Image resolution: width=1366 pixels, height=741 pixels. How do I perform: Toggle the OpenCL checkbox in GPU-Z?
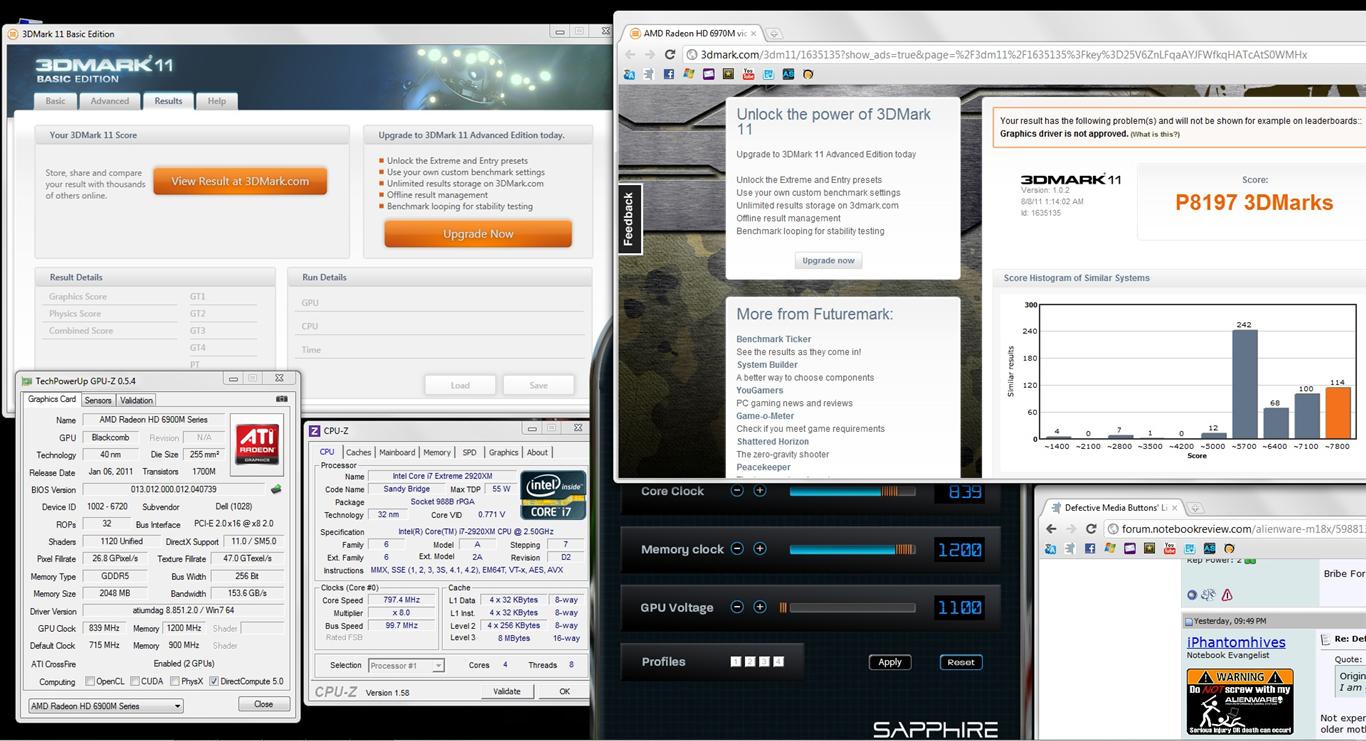click(90, 682)
